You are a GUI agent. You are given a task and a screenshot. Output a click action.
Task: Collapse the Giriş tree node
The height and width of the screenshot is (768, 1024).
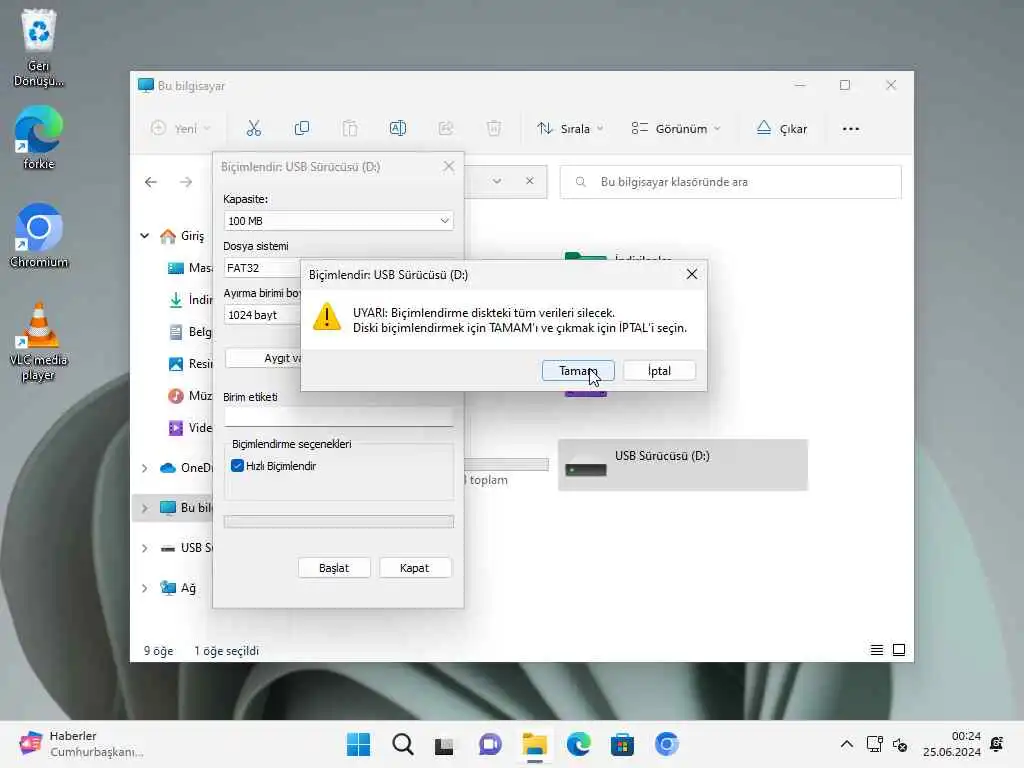(x=144, y=236)
